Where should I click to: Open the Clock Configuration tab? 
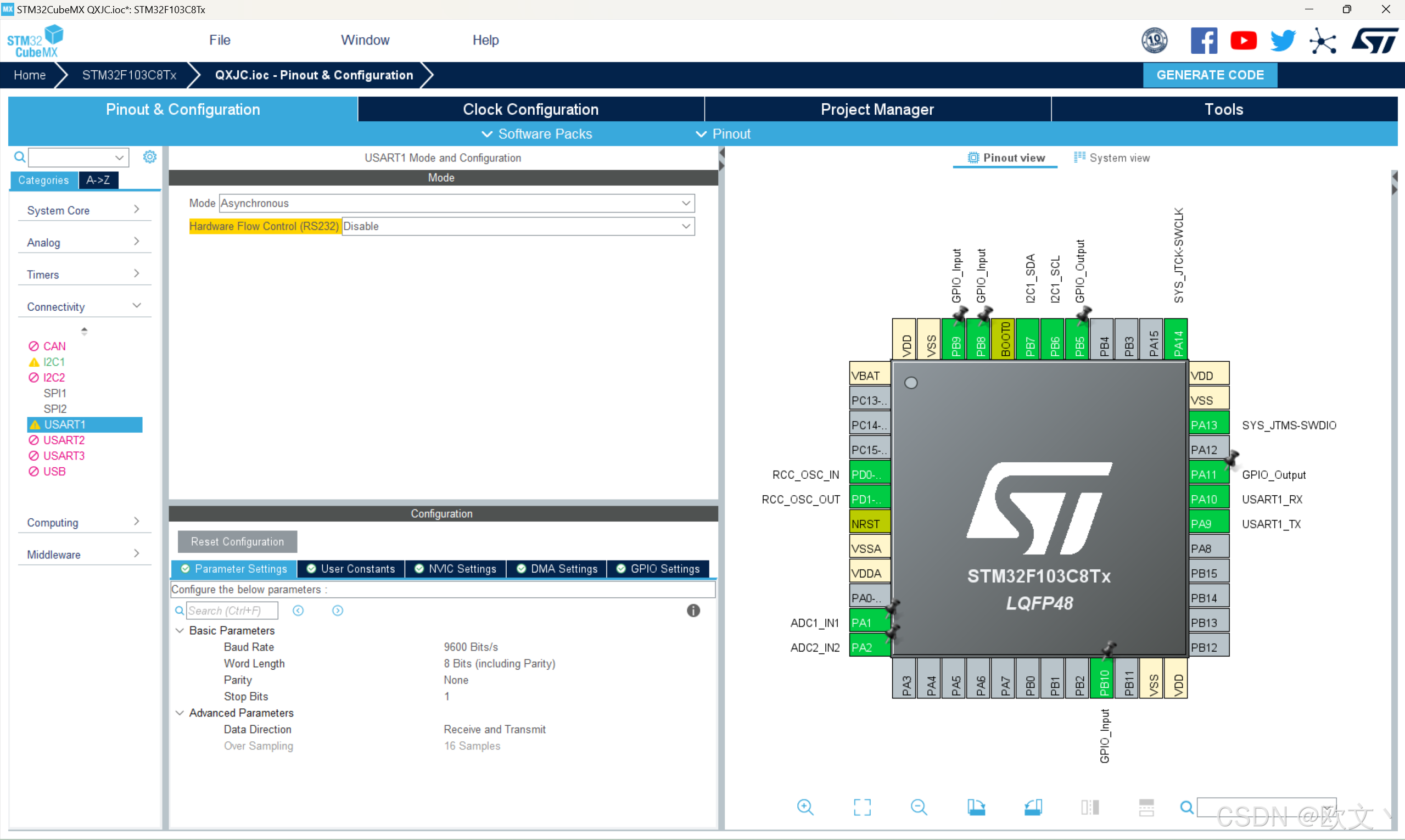pyautogui.click(x=530, y=109)
